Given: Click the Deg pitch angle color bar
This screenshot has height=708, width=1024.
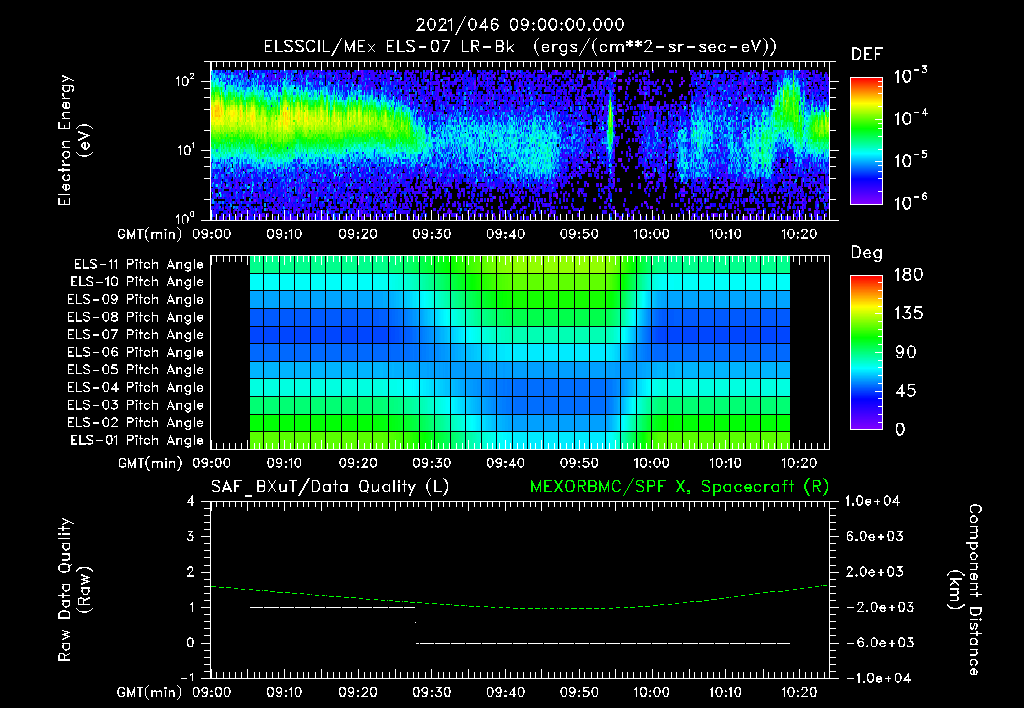Looking at the screenshot, I should tap(866, 352).
